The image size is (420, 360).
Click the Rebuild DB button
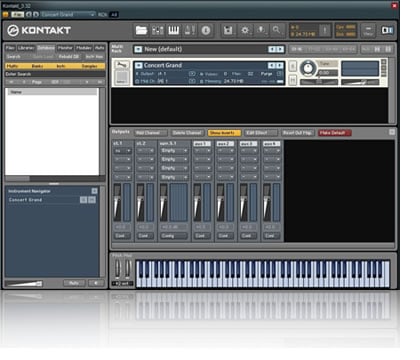click(69, 57)
